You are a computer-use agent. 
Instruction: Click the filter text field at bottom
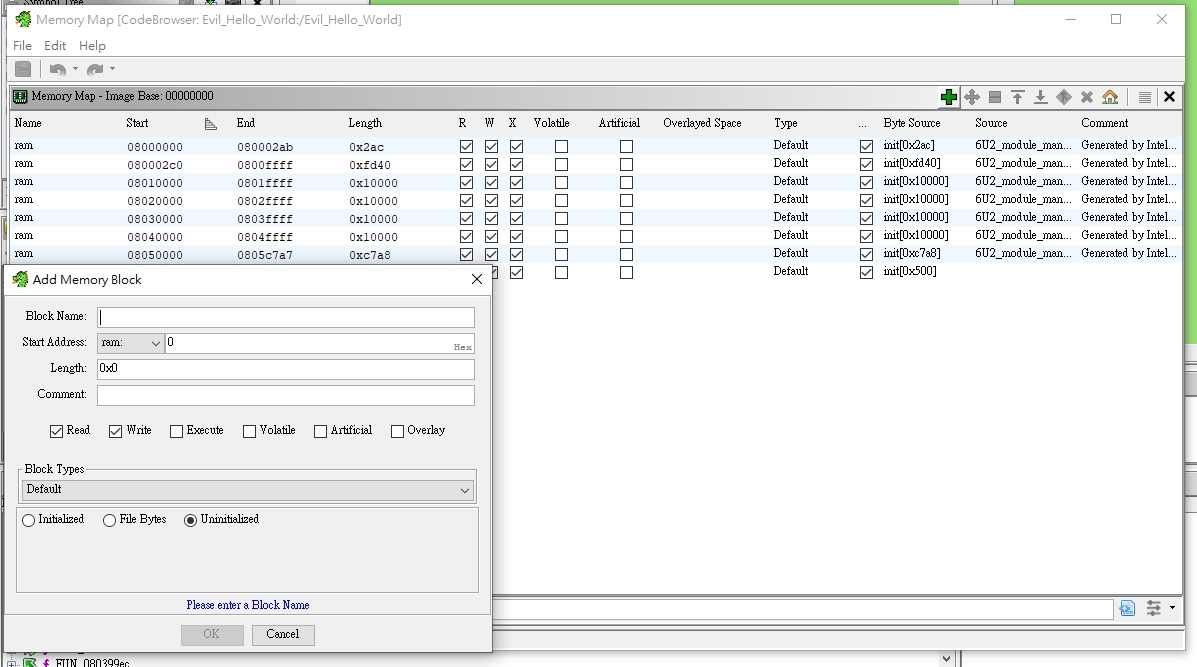coord(802,608)
